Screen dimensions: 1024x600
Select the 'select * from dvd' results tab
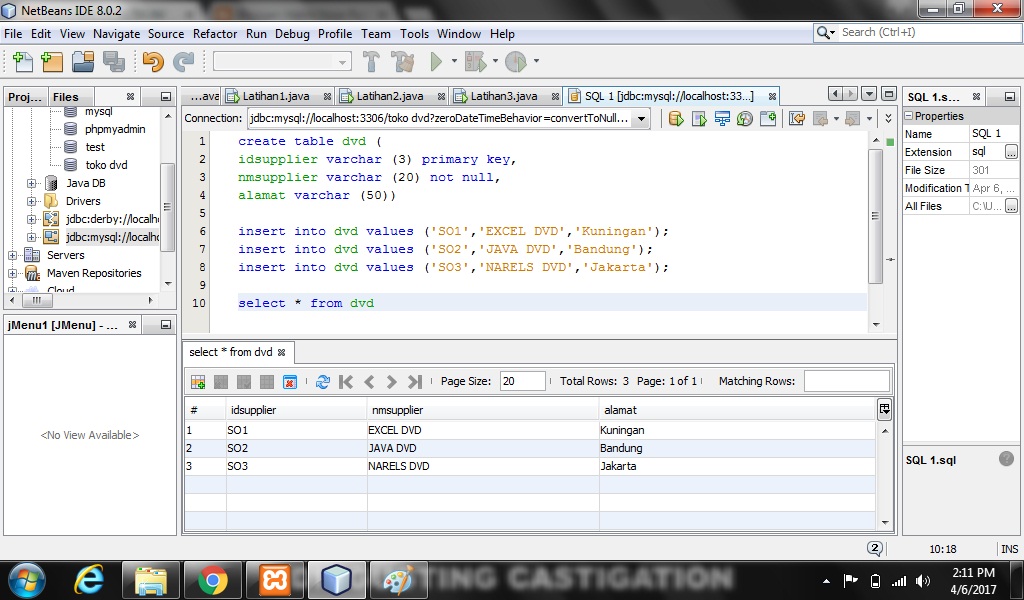click(x=231, y=352)
